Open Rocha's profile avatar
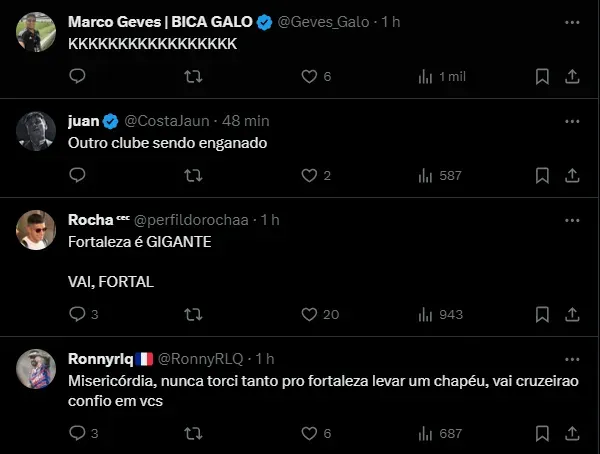This screenshot has height=454, width=600. point(36,231)
